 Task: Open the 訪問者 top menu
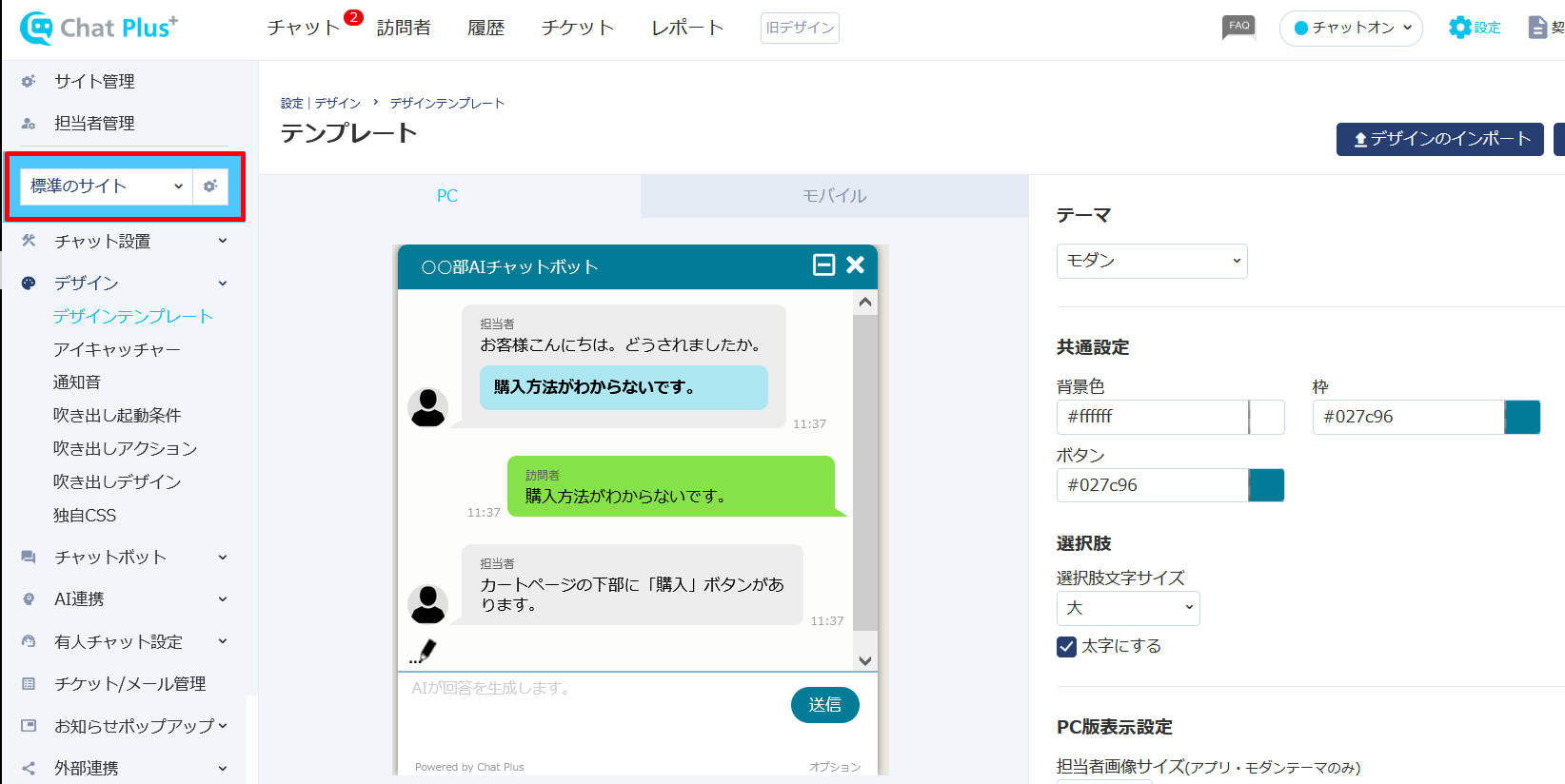(x=404, y=29)
